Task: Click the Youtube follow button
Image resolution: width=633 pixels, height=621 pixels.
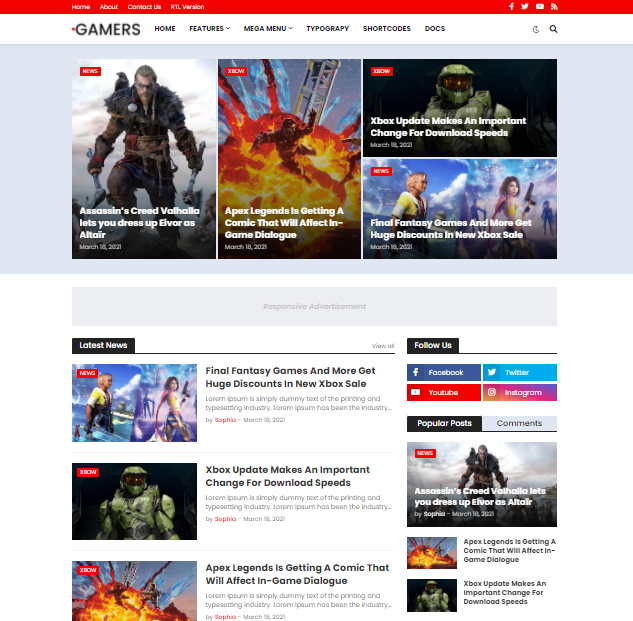Action: coord(444,392)
